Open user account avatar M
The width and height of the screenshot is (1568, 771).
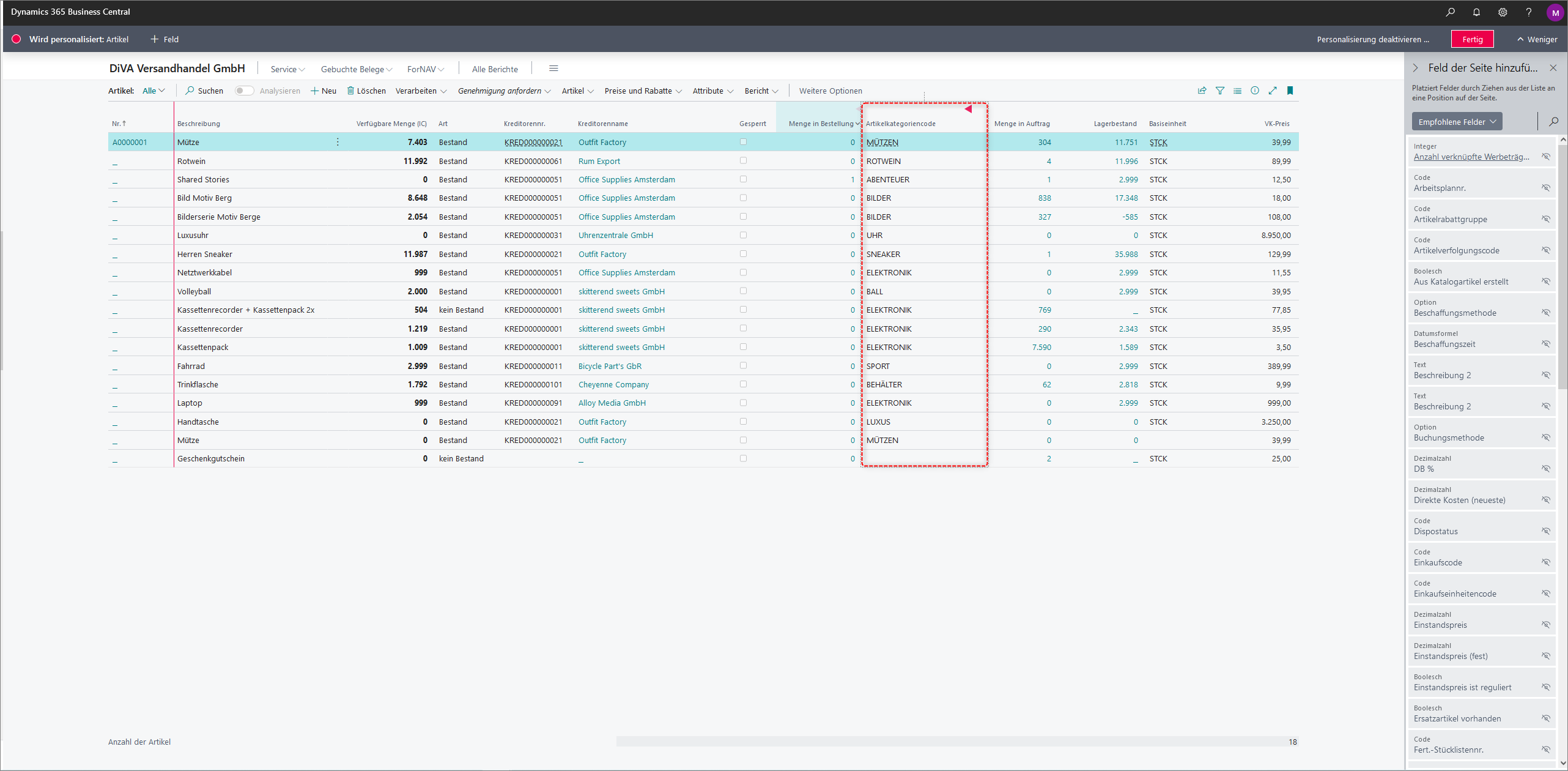tap(1555, 12)
